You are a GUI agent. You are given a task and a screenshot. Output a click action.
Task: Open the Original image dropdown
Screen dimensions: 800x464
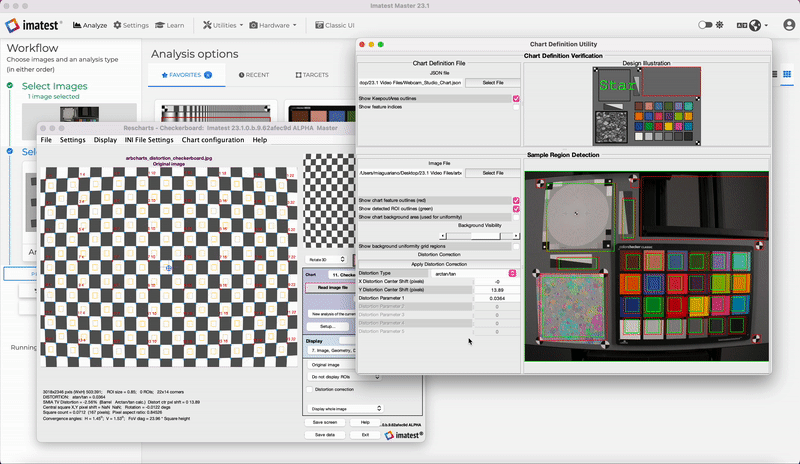click(x=332, y=365)
